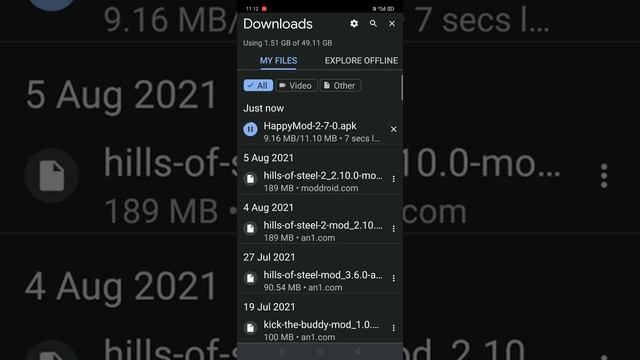Tap the battery indicator in status bar
Image resolution: width=640 pixels, height=360 pixels.
(391, 9)
